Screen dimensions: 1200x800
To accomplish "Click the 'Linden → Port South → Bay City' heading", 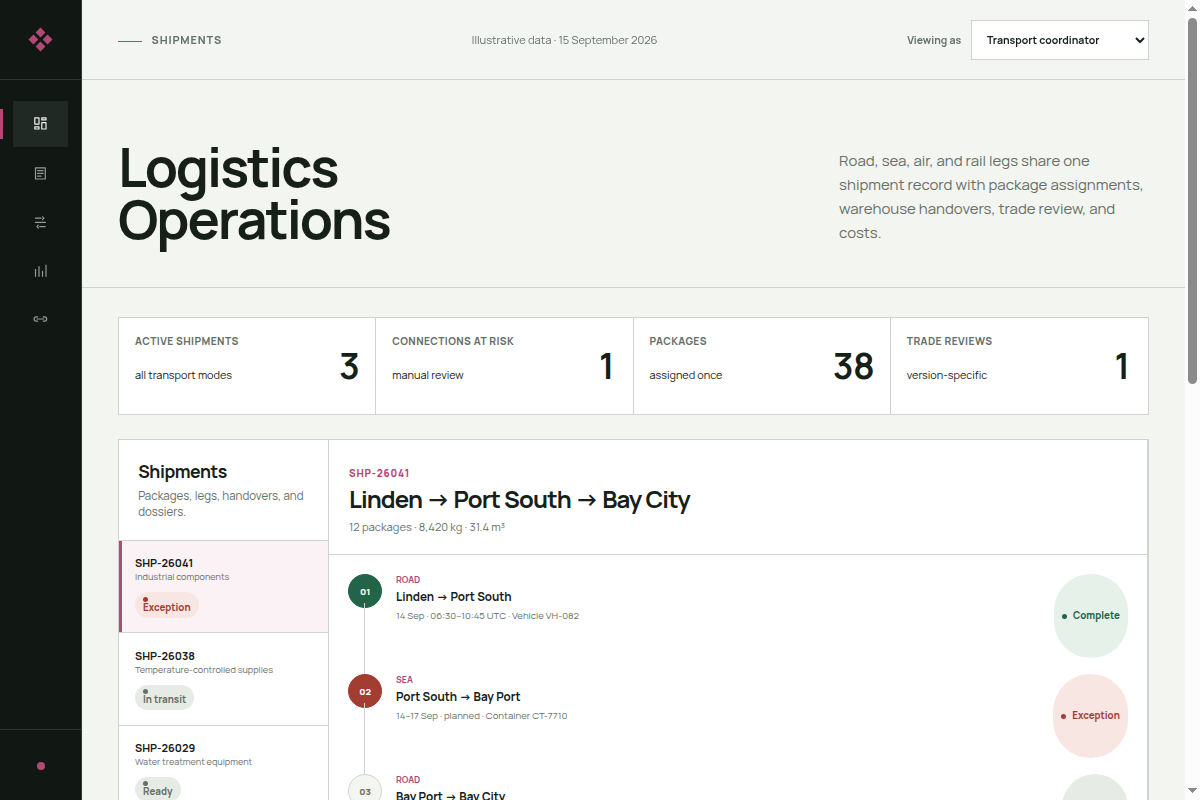I will click(x=520, y=500).
